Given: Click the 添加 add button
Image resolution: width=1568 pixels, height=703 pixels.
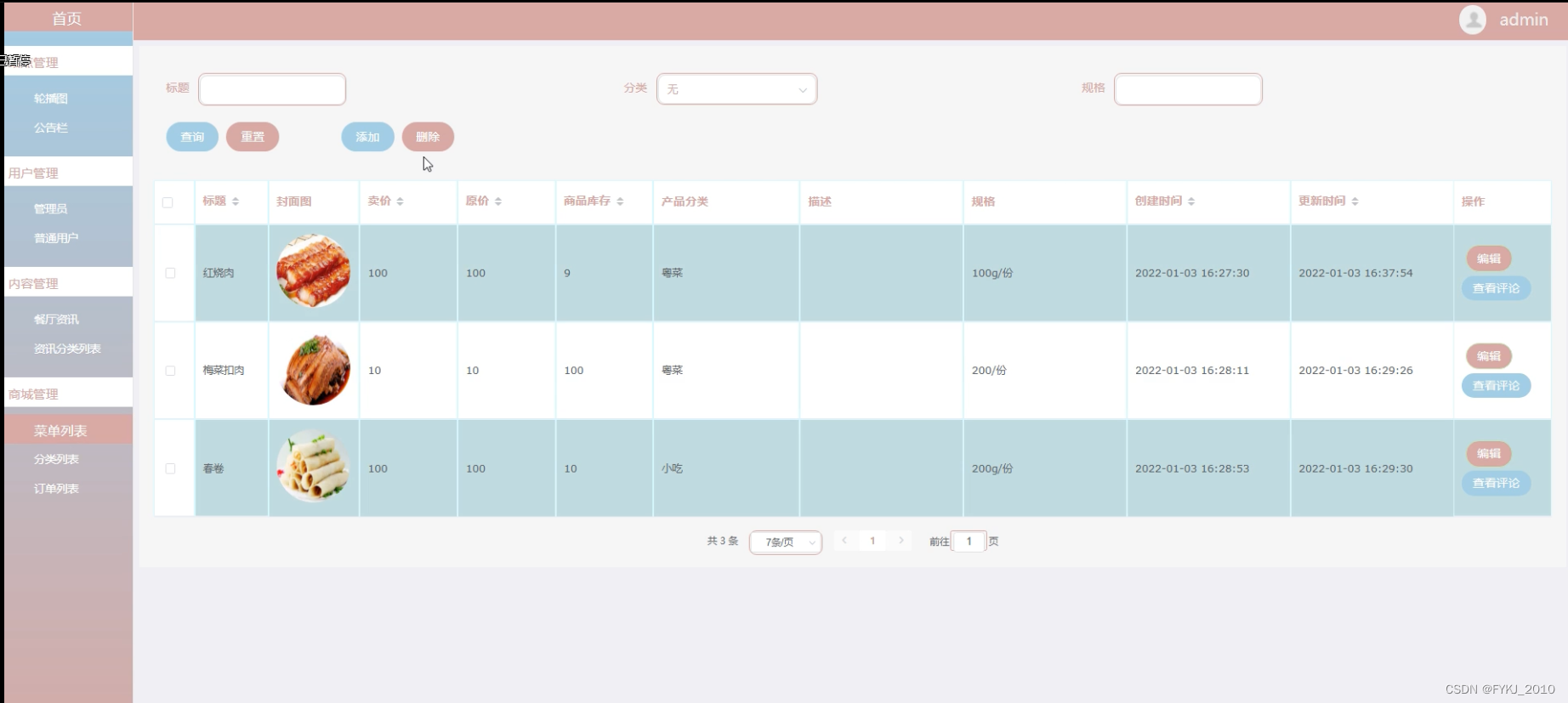Looking at the screenshot, I should click(x=367, y=137).
